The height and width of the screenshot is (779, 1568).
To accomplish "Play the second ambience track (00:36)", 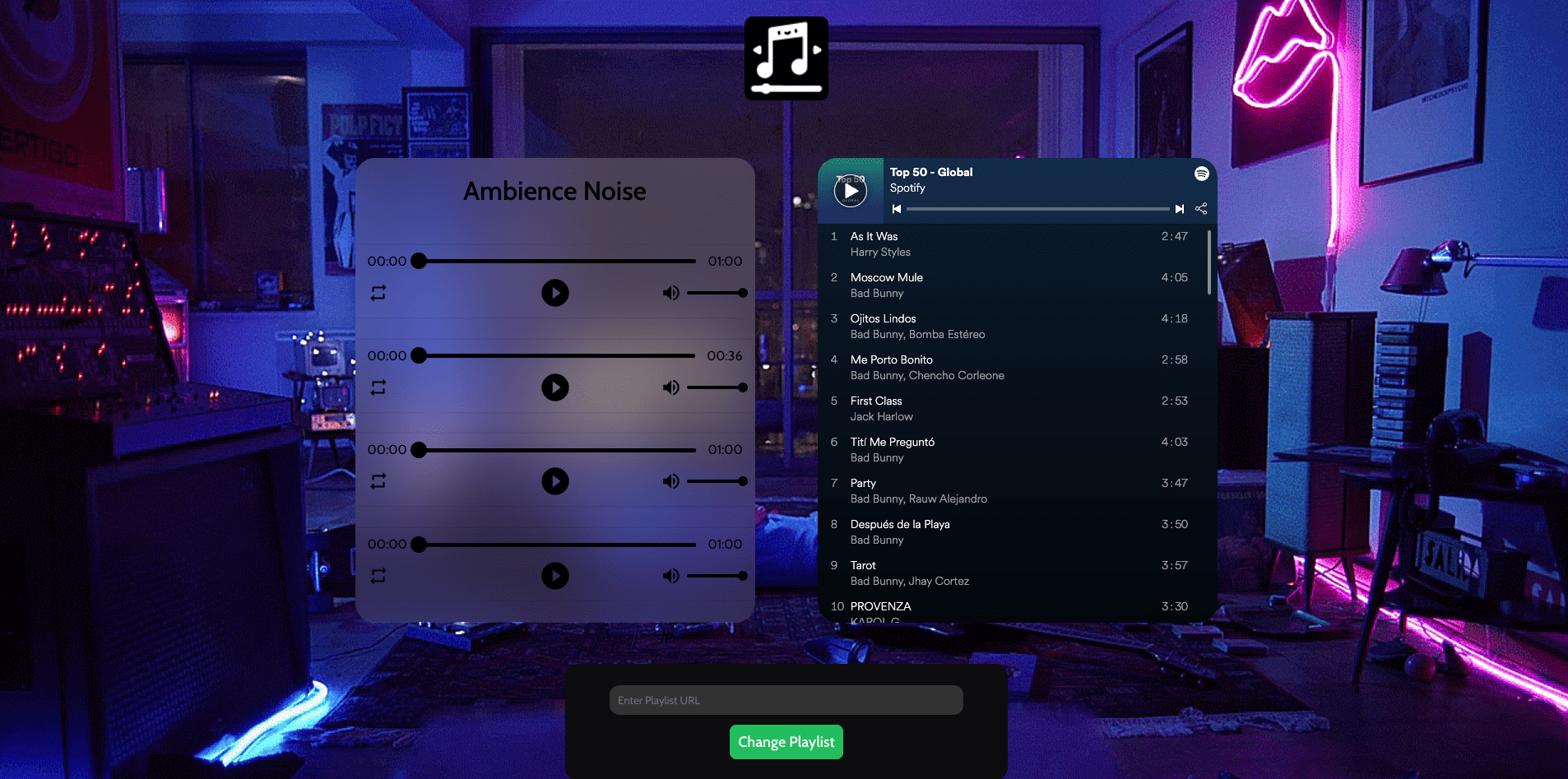I will 554,387.
